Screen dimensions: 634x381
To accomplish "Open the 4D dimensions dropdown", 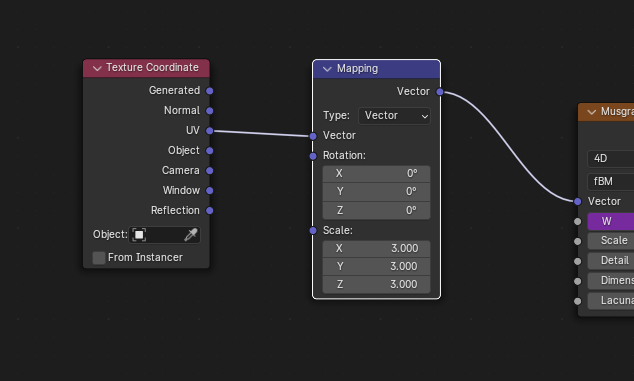I will (x=611, y=159).
